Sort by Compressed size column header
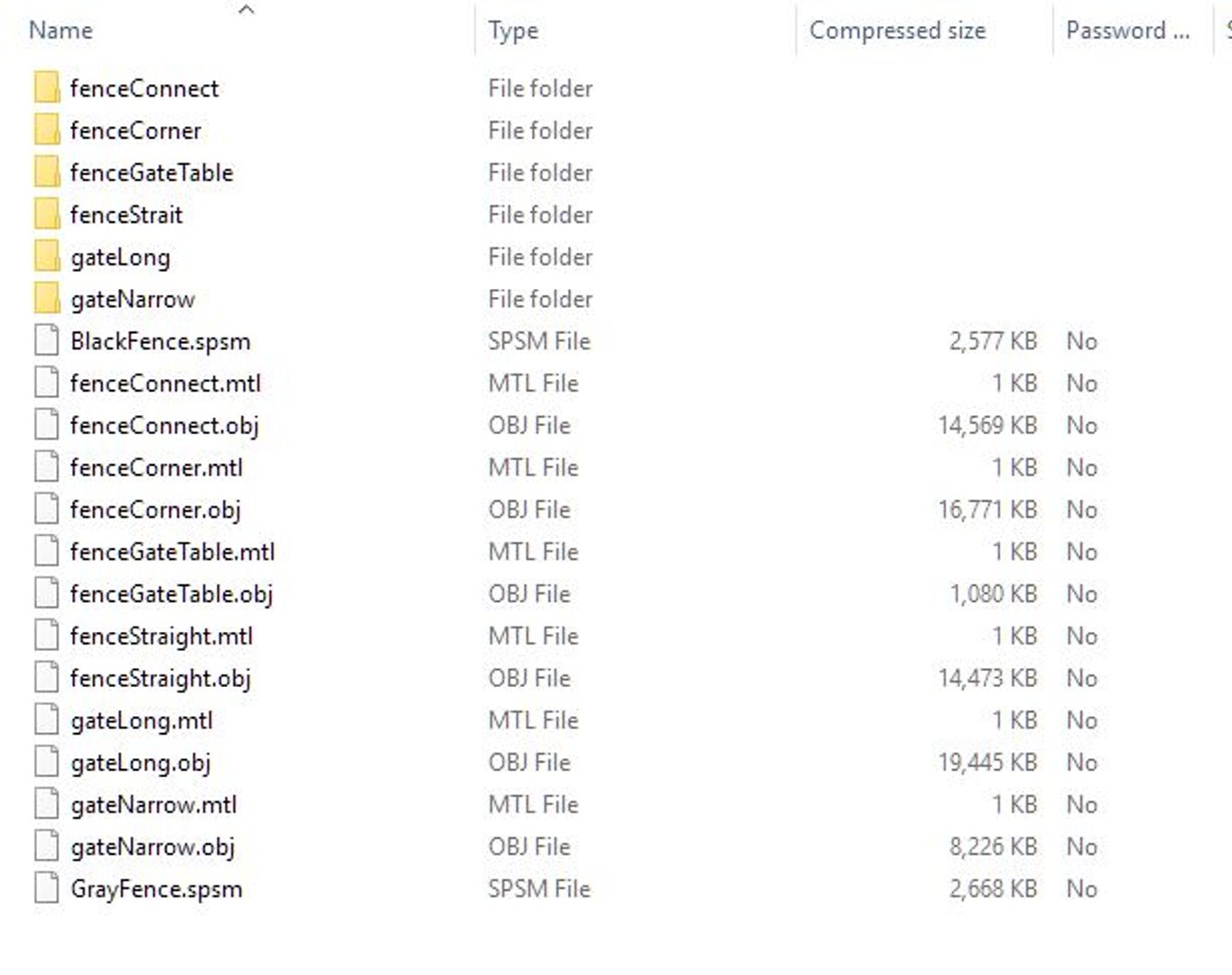The height and width of the screenshot is (975, 1232). (897, 31)
